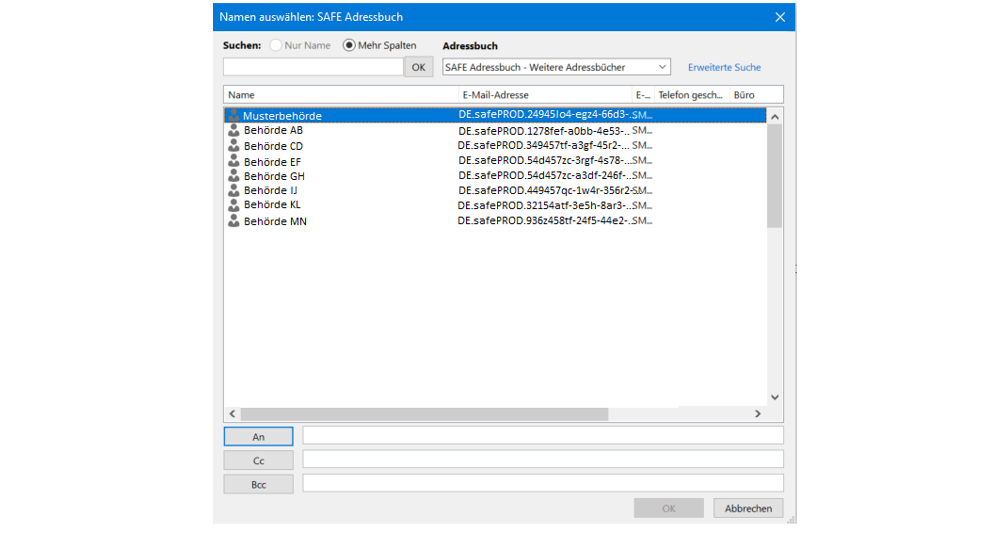The width and height of the screenshot is (1006, 541).
Task: Click the contact icon beside Behörde AB
Action: (x=234, y=130)
